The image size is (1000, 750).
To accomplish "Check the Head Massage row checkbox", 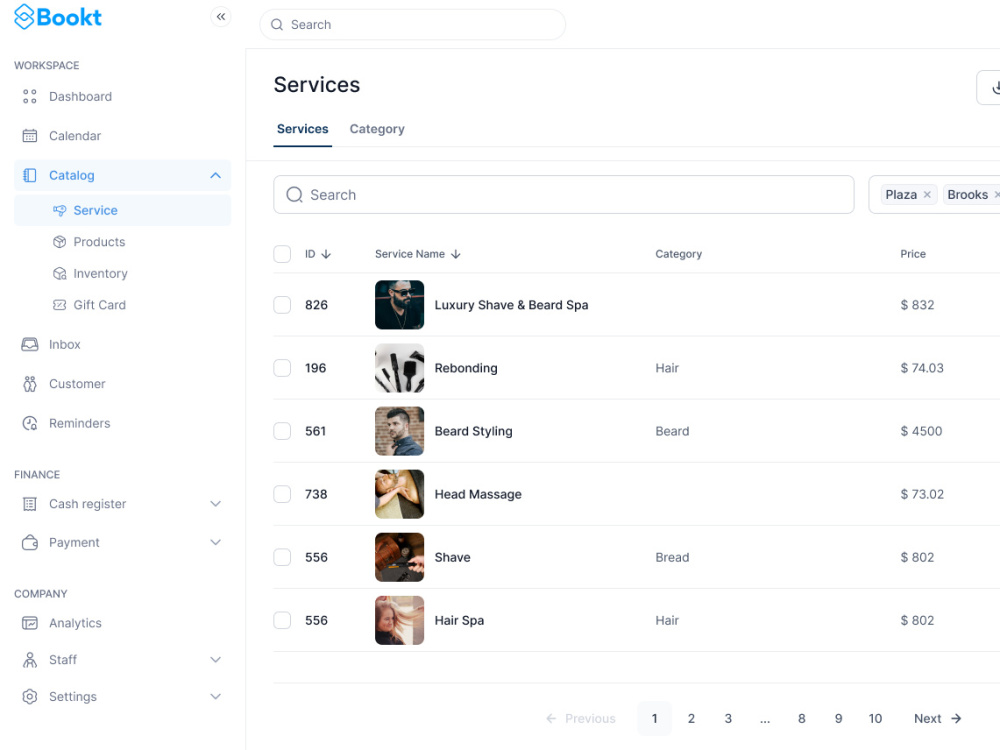I will (x=282, y=494).
